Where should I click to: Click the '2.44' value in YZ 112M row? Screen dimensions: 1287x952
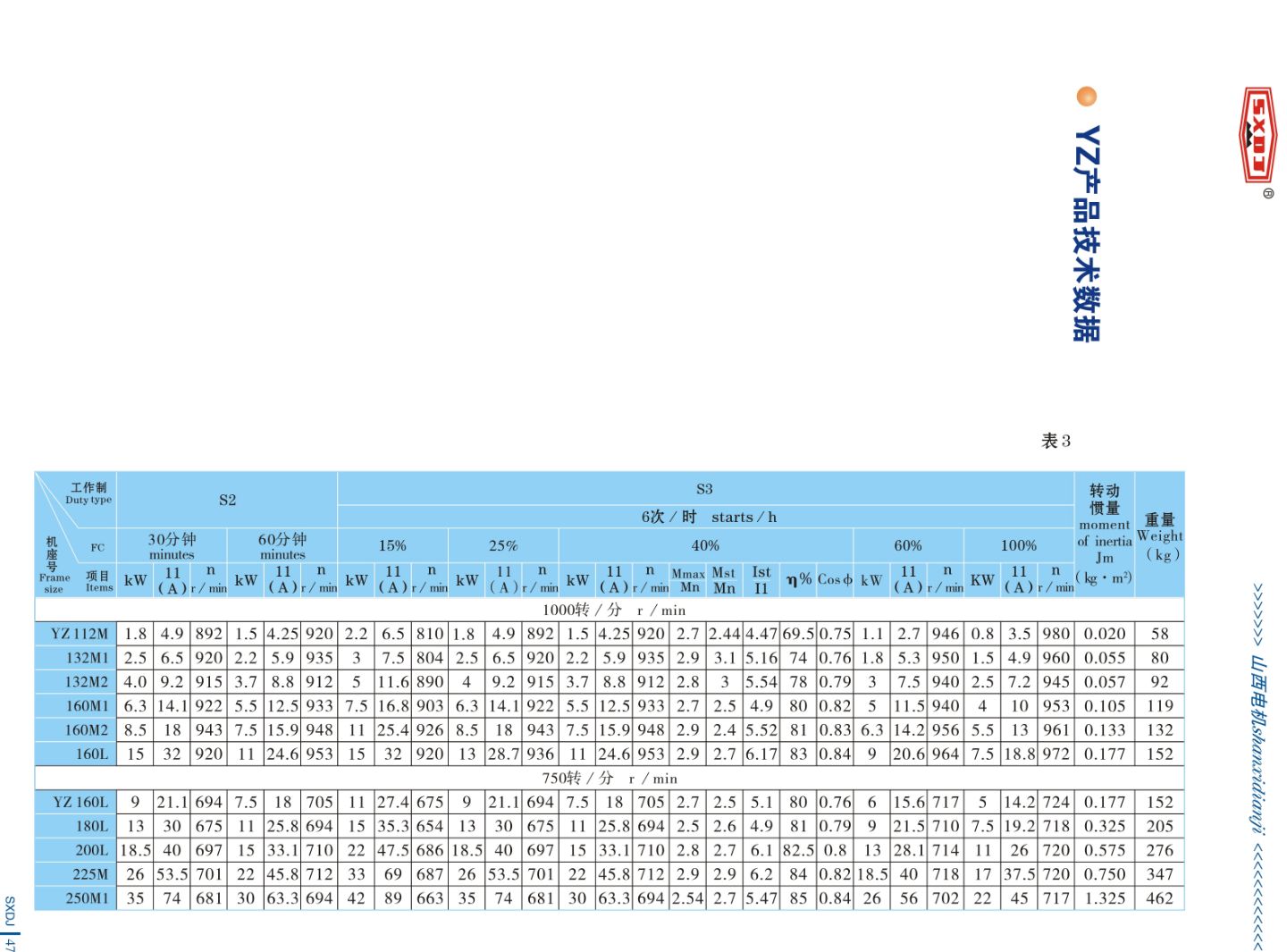coord(724,634)
